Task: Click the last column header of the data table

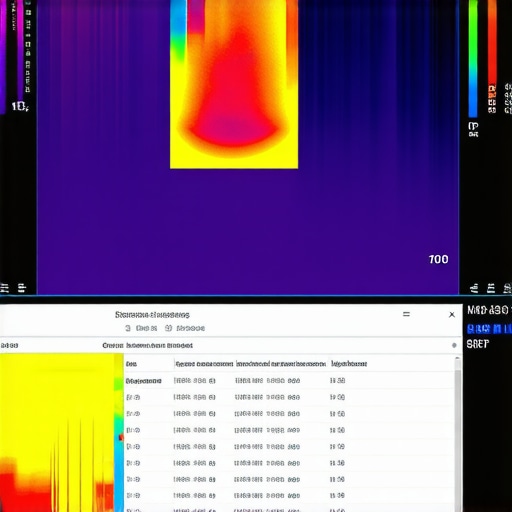Action: [349, 364]
